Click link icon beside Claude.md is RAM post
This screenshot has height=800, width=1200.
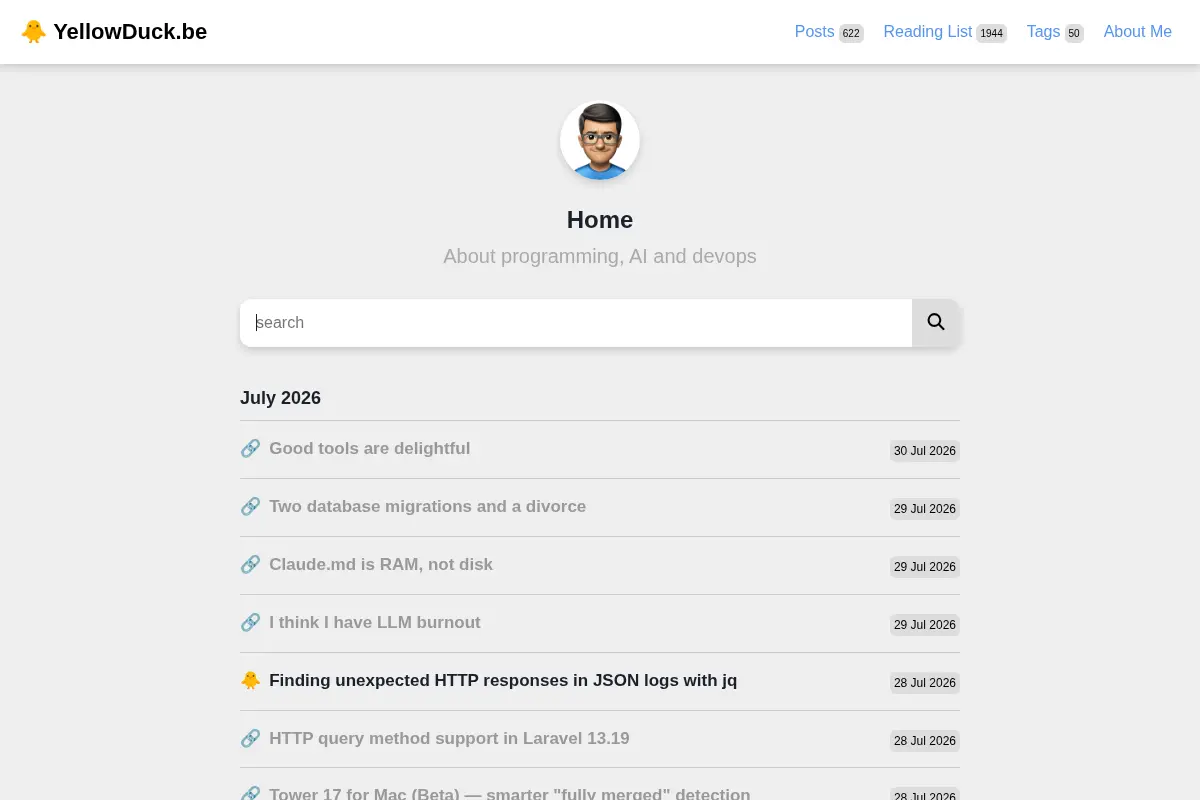(250, 565)
